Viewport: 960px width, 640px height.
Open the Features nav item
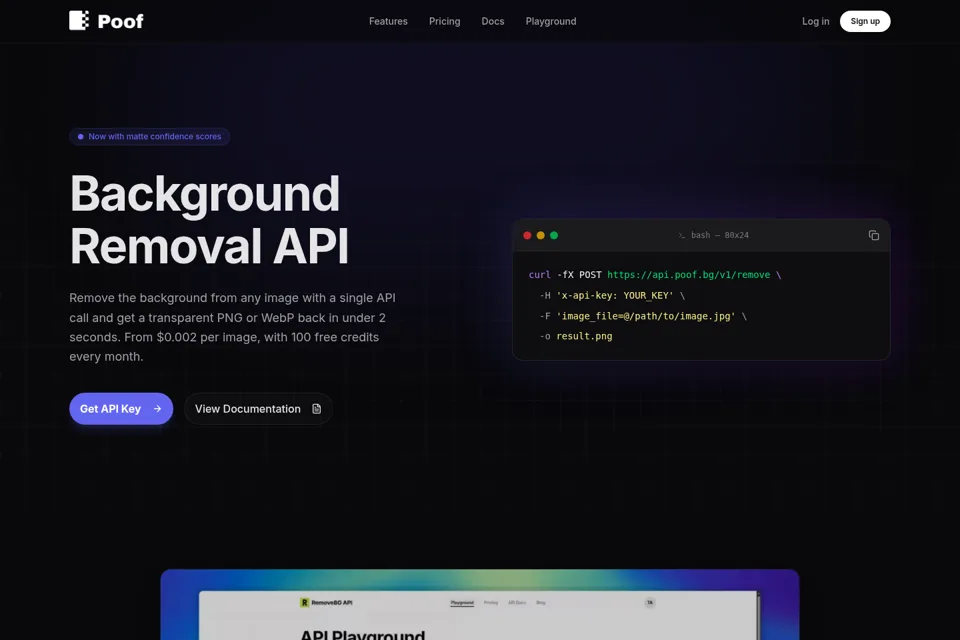coord(388,21)
